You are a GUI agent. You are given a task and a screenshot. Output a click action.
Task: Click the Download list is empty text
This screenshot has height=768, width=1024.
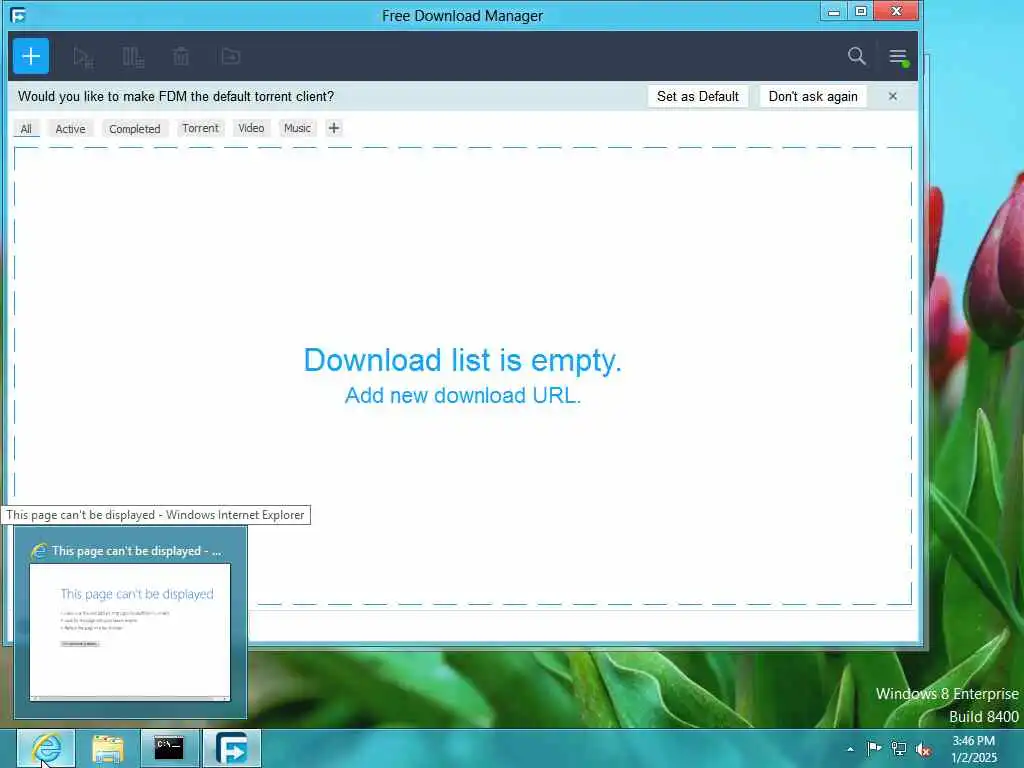462,360
